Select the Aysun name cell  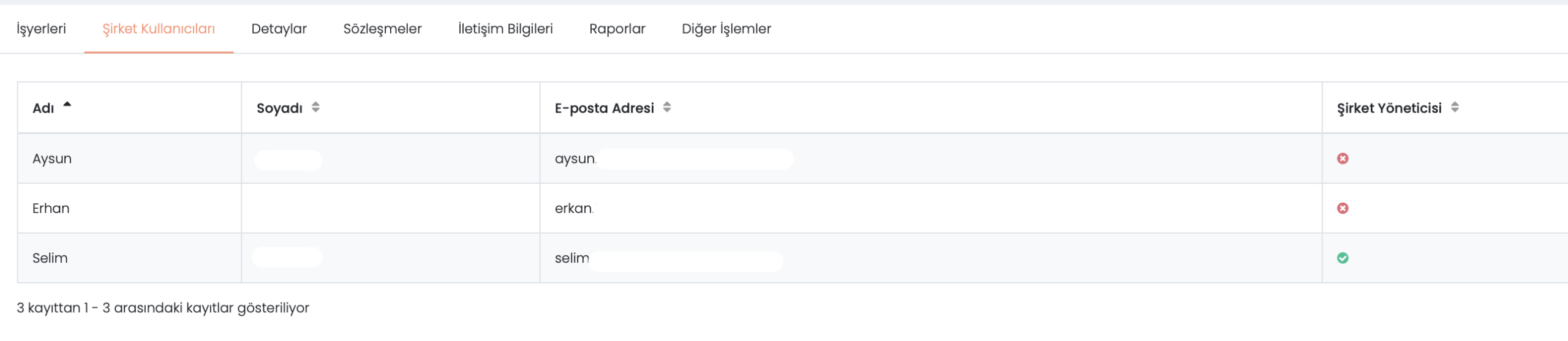(x=129, y=159)
